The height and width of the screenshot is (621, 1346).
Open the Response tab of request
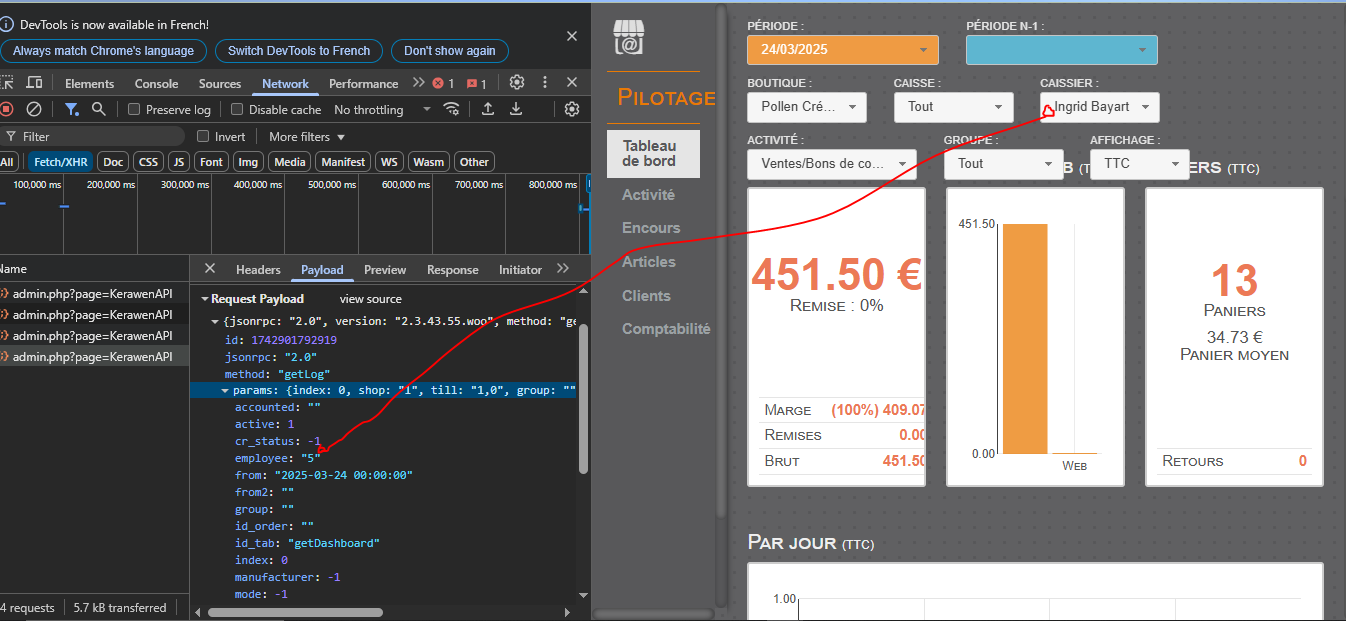(x=452, y=270)
